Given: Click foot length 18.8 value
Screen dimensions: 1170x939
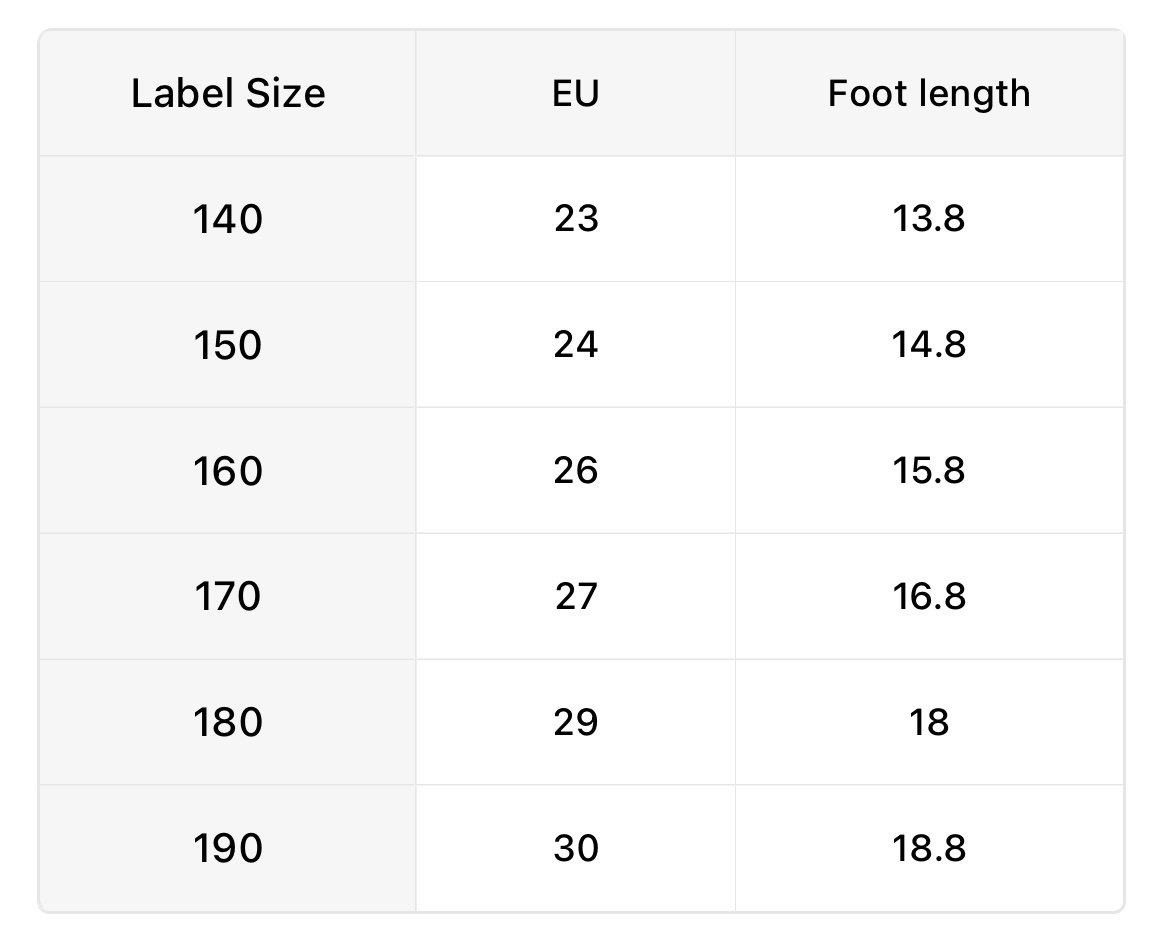Looking at the screenshot, I should [x=929, y=848].
